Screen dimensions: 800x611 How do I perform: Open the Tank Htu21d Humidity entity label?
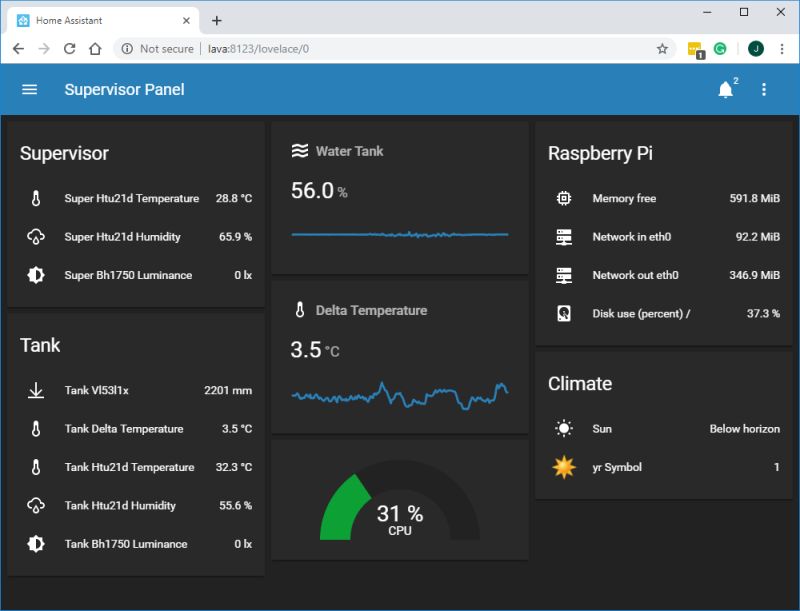click(x=120, y=505)
